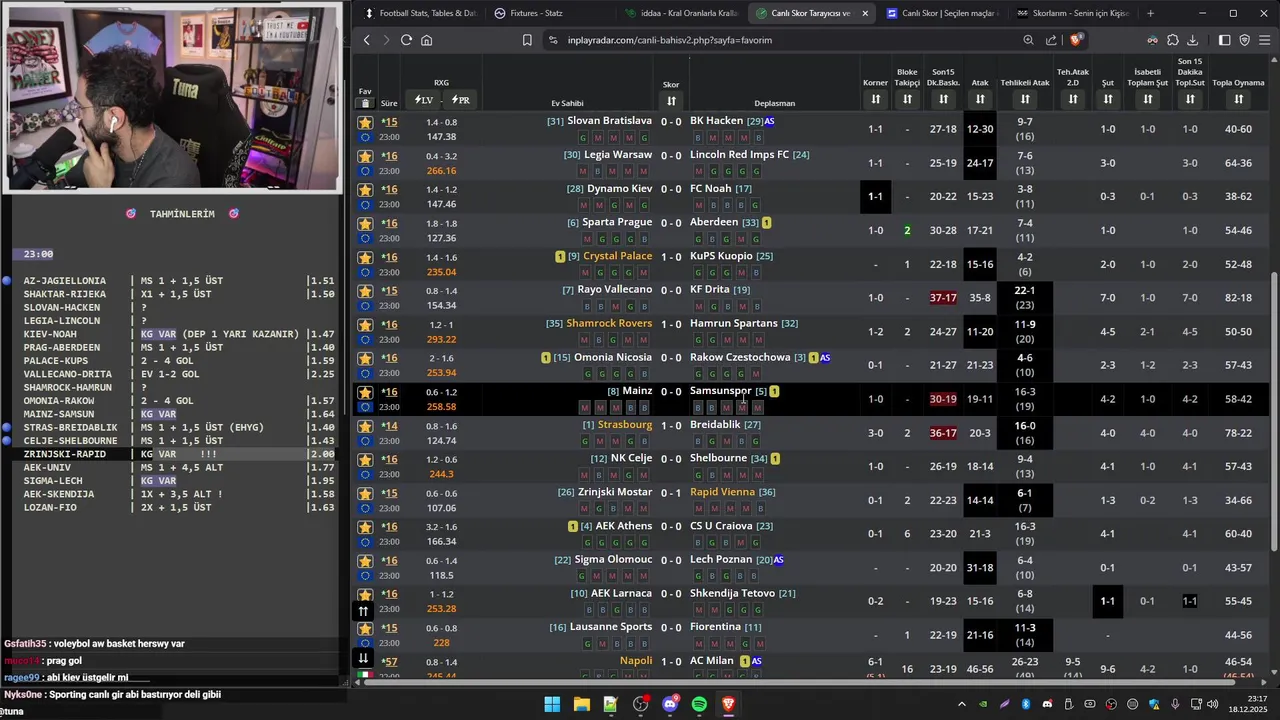Sort by Topla Oynama column arrows
This screenshot has width=1280, height=720.
(1238, 99)
